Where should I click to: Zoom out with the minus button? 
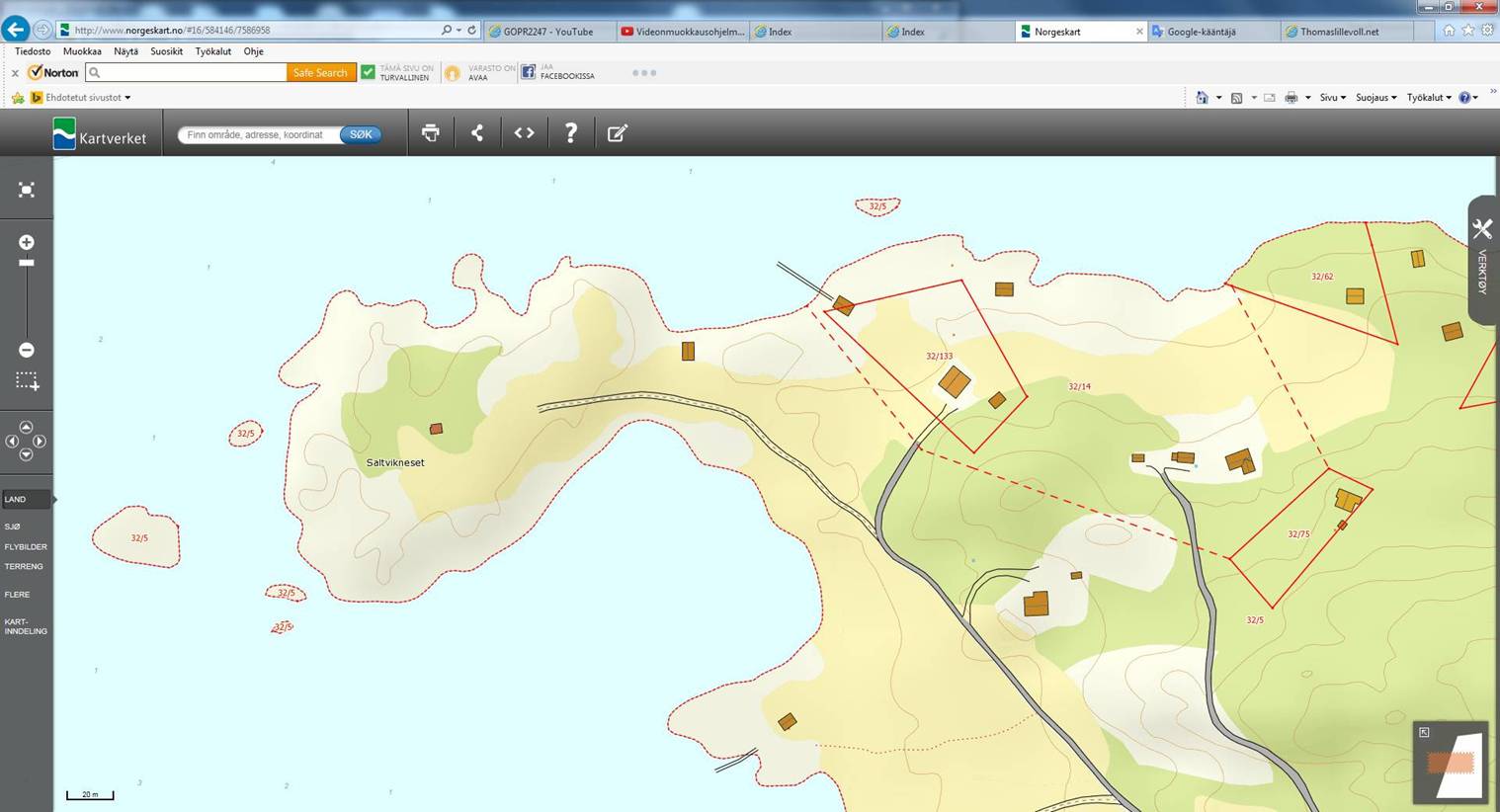coord(27,350)
